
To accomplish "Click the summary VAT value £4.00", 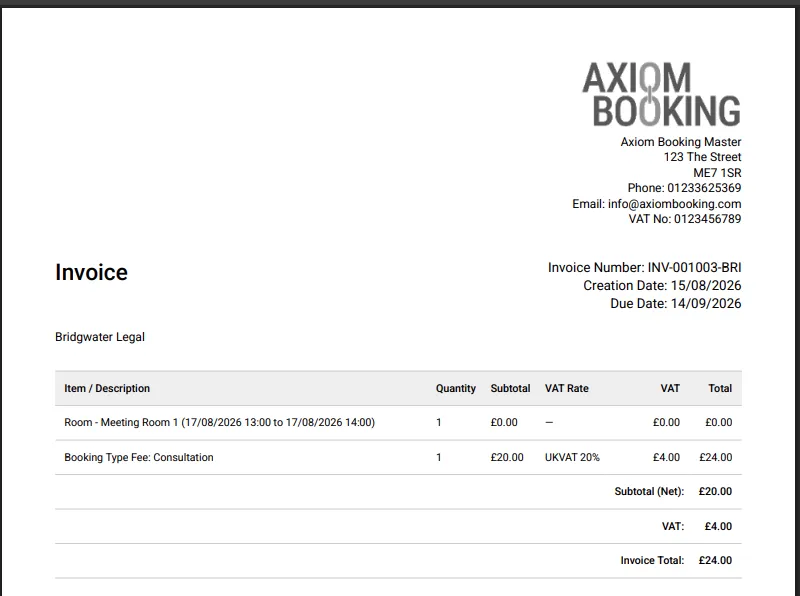I will 718,526.
